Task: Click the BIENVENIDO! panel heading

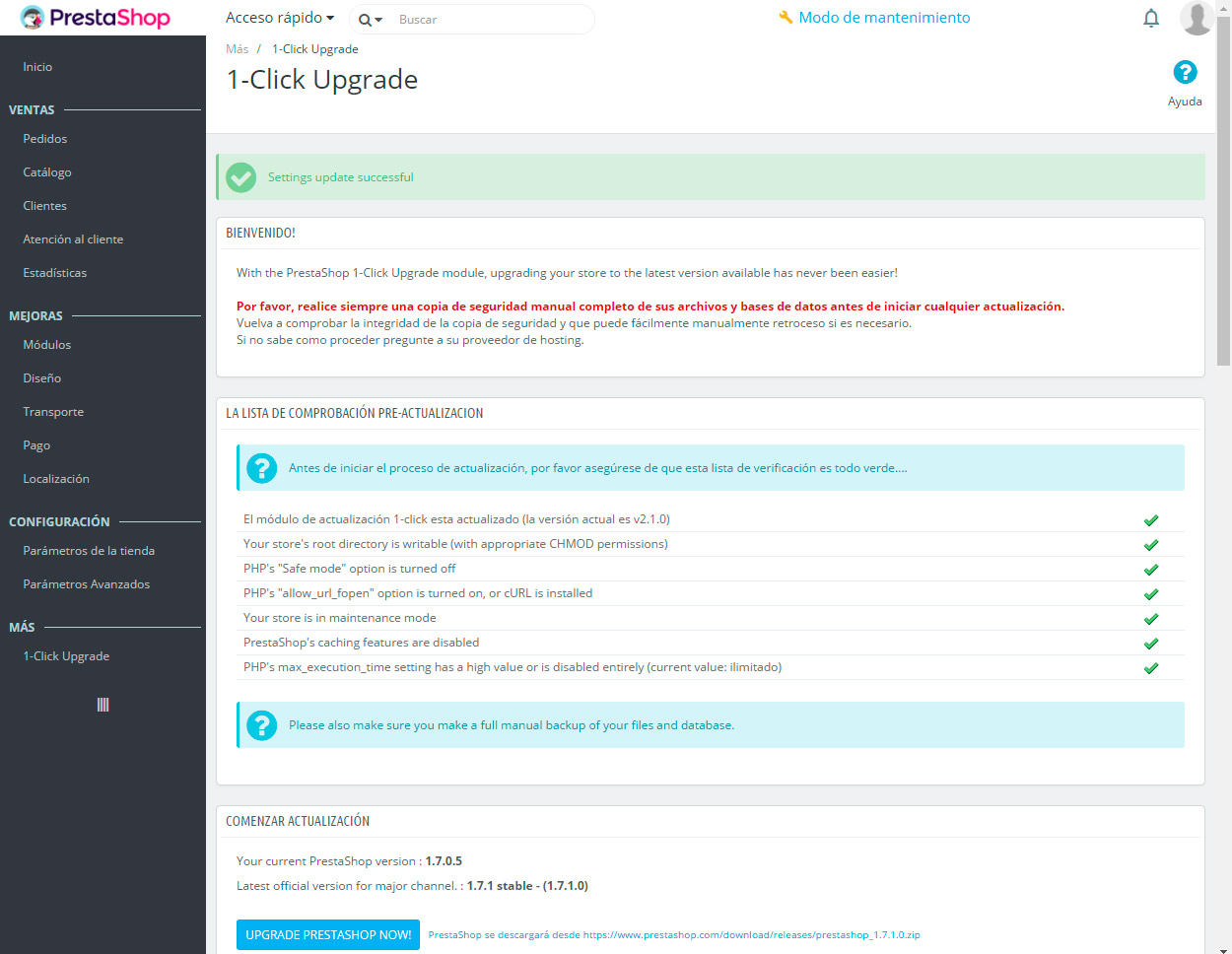Action: tap(260, 234)
